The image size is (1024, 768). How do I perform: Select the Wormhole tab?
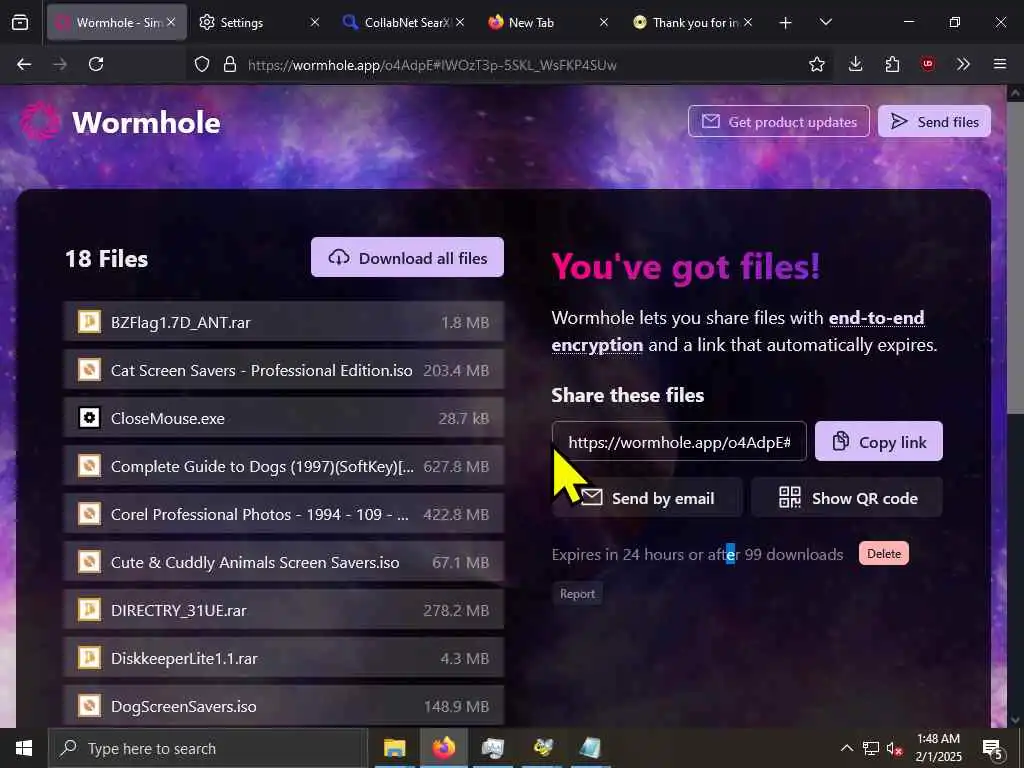click(x=116, y=22)
